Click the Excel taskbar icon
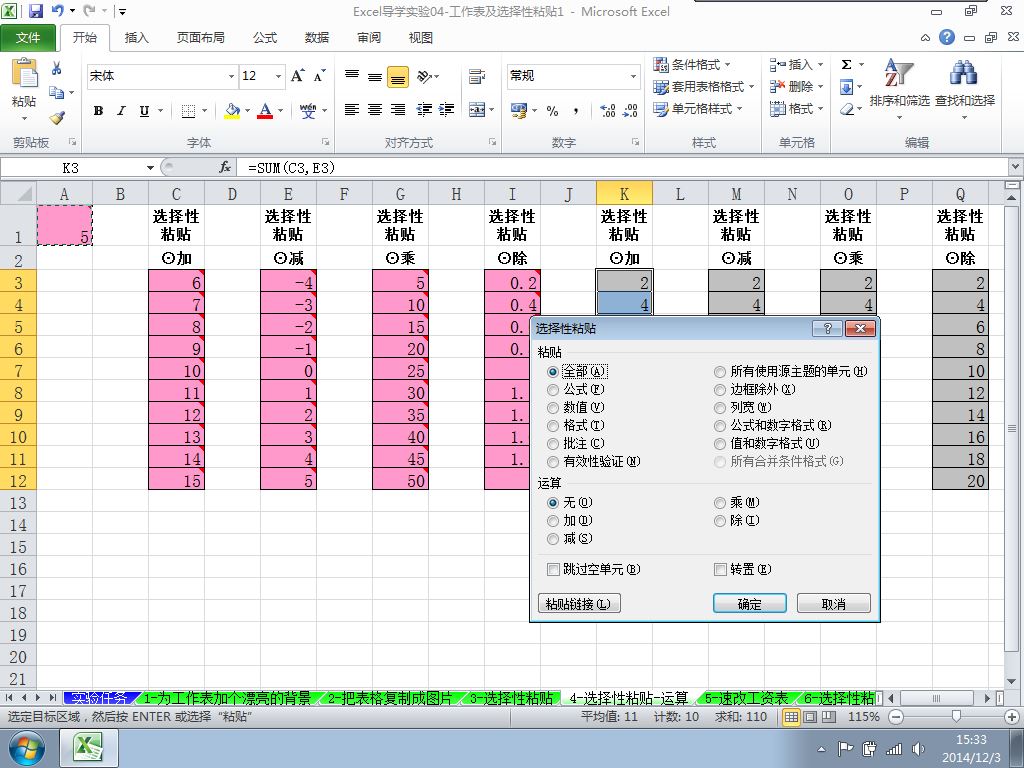The image size is (1024, 768). tap(89, 748)
